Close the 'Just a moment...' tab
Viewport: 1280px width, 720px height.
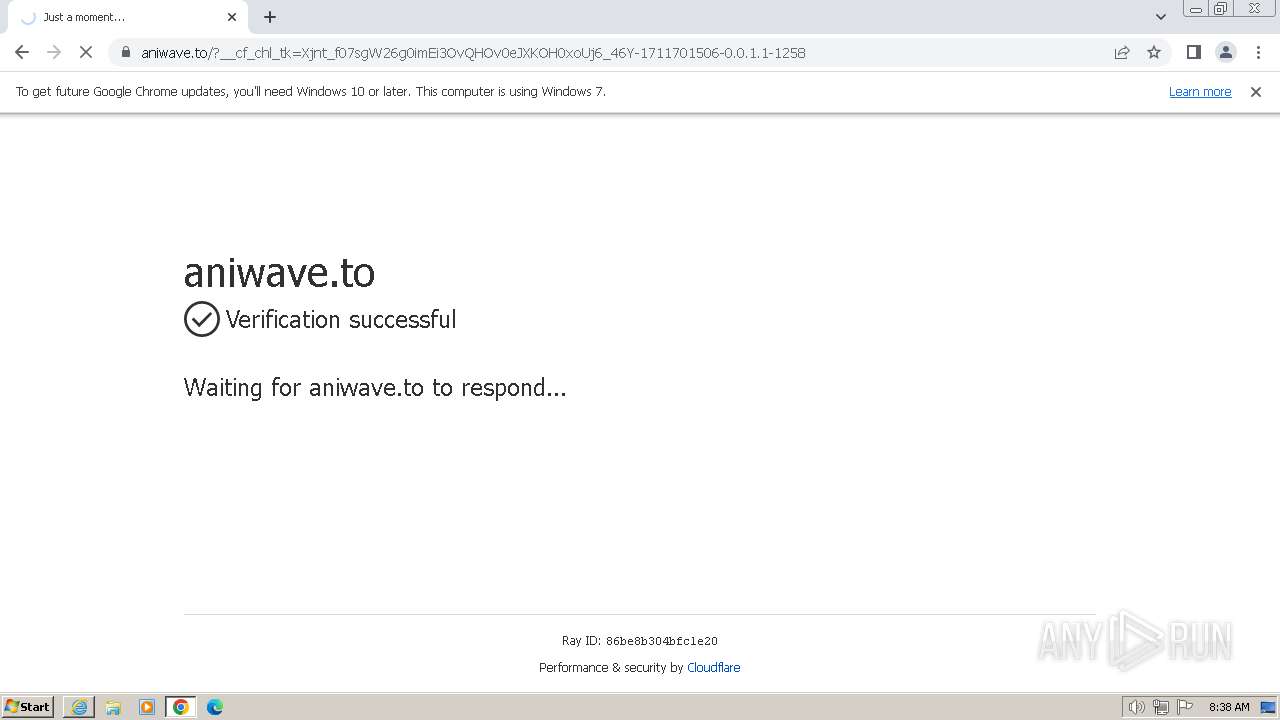pos(232,17)
